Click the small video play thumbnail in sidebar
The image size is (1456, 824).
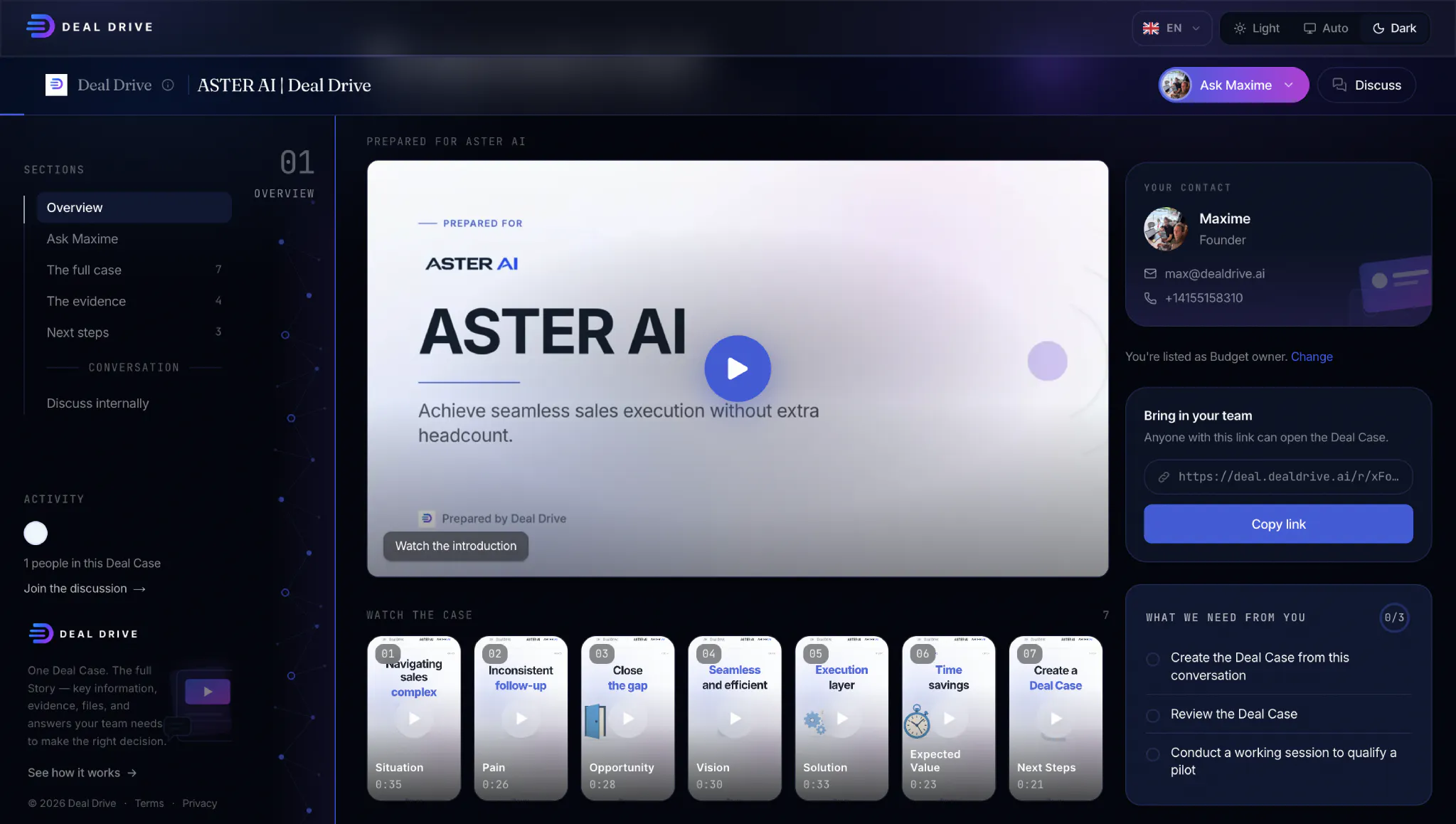(208, 692)
